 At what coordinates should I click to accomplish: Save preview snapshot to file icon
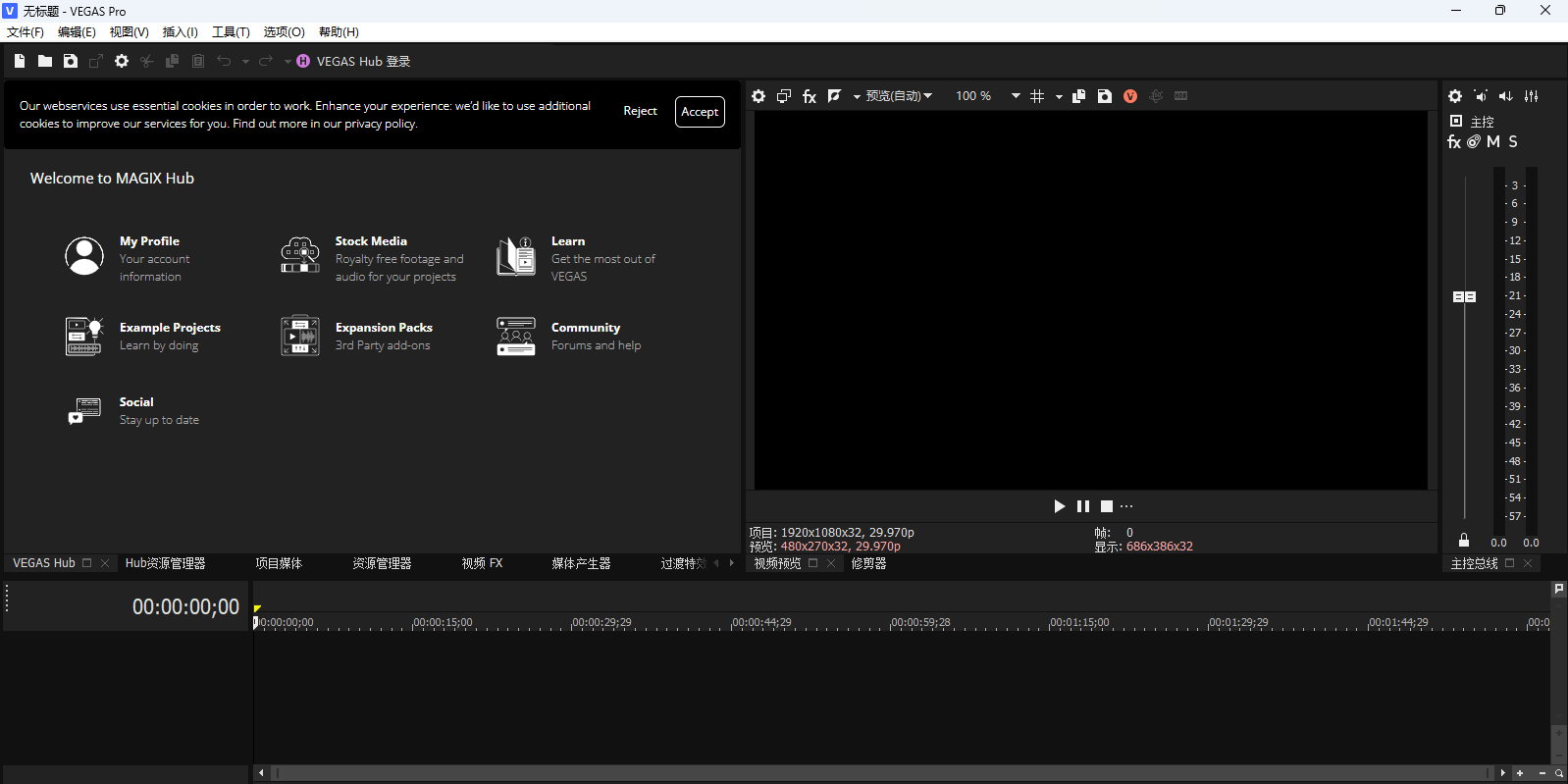(x=1105, y=96)
